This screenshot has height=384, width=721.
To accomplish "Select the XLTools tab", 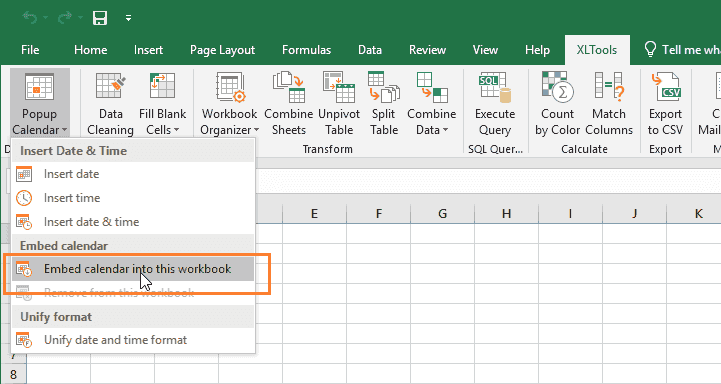I will [597, 50].
